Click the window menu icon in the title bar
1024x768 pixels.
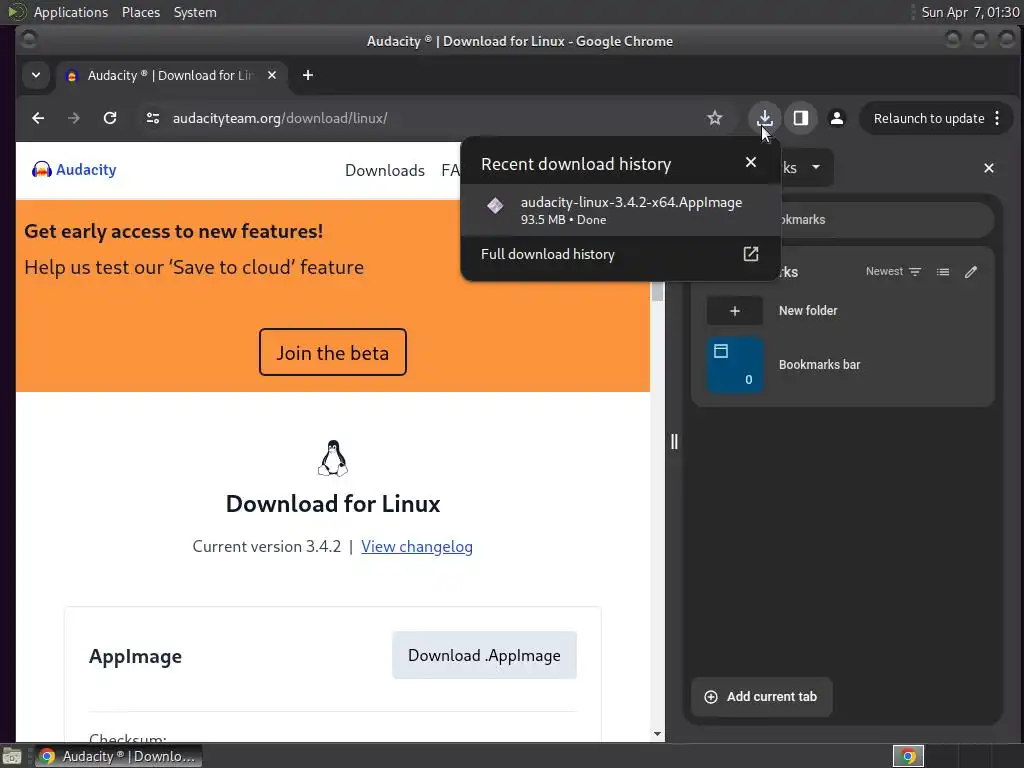click(x=29, y=40)
